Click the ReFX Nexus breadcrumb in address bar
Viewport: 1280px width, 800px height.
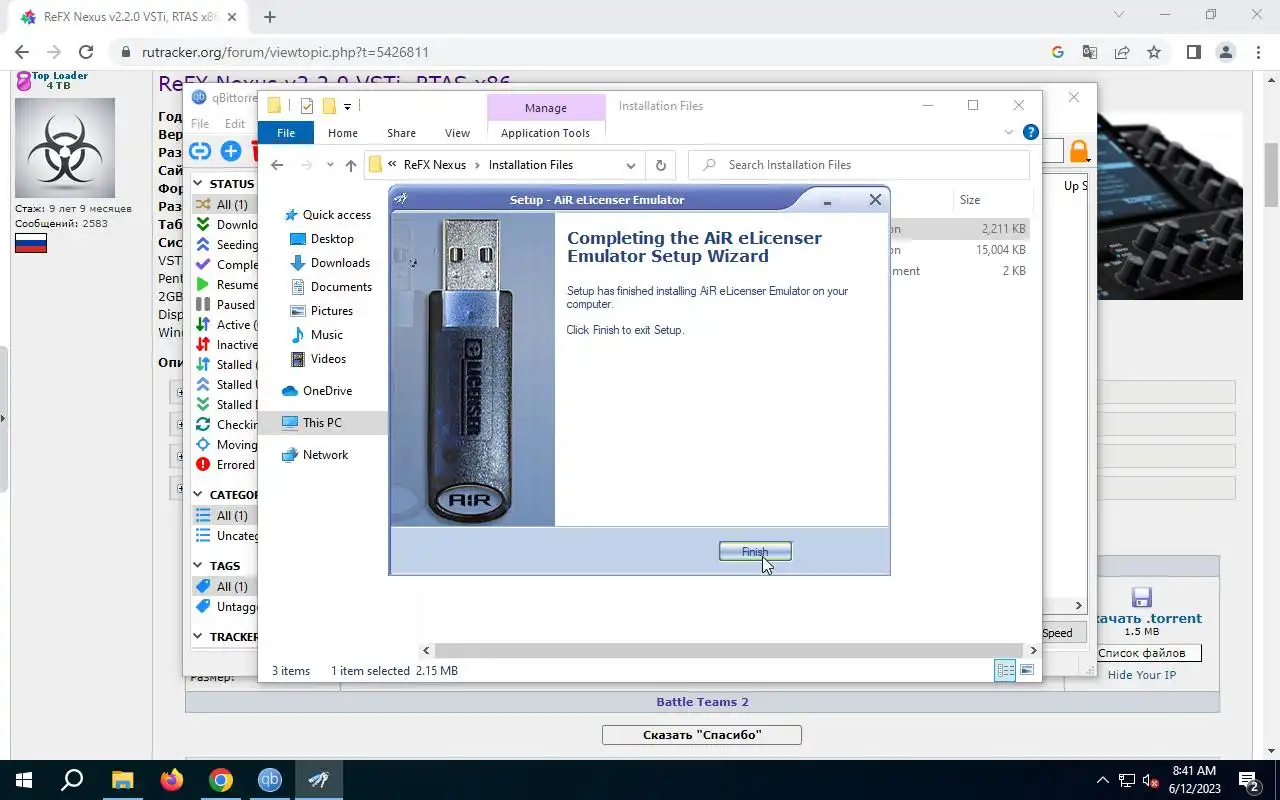(x=435, y=165)
